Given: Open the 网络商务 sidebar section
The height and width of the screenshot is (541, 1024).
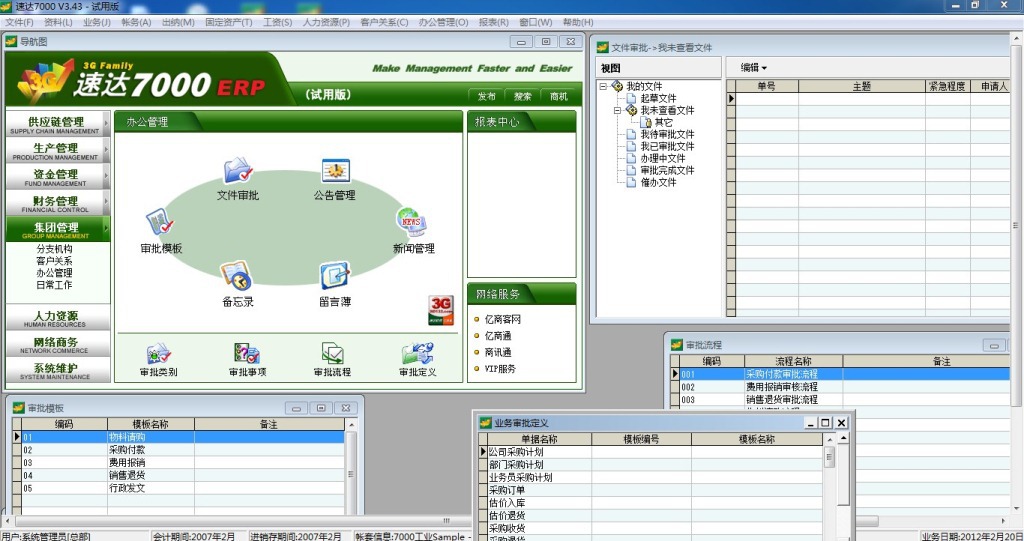Looking at the screenshot, I should (57, 344).
